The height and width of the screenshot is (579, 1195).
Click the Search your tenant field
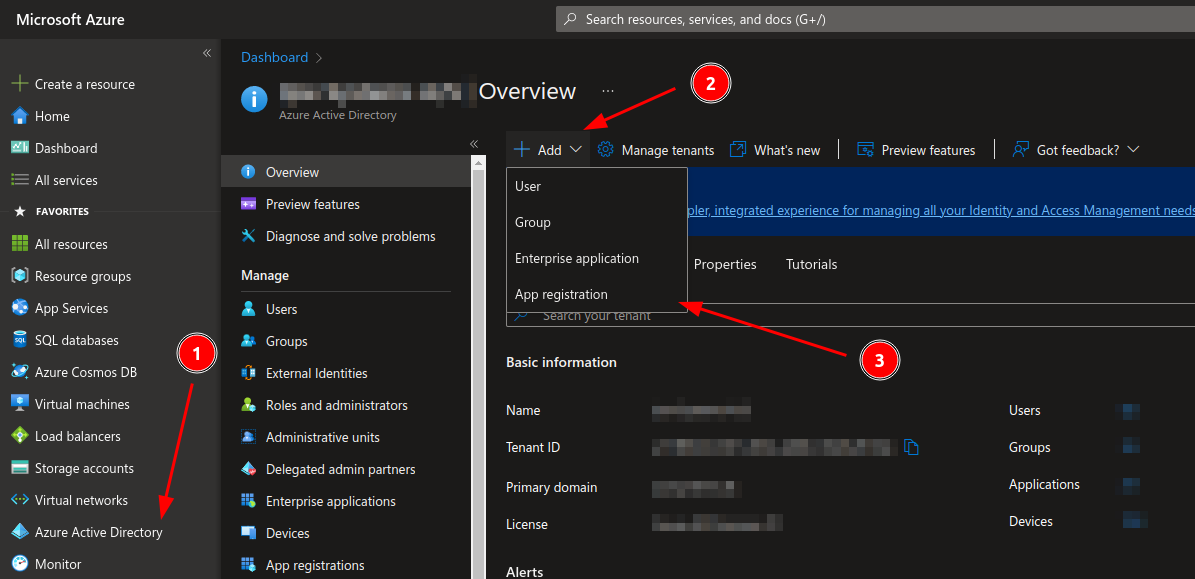click(851, 315)
